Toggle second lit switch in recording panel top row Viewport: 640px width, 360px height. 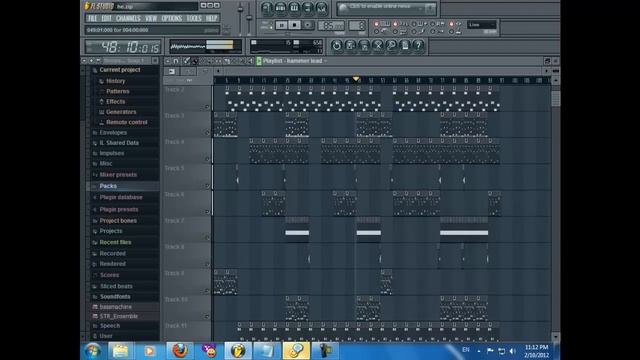(x=395, y=24)
